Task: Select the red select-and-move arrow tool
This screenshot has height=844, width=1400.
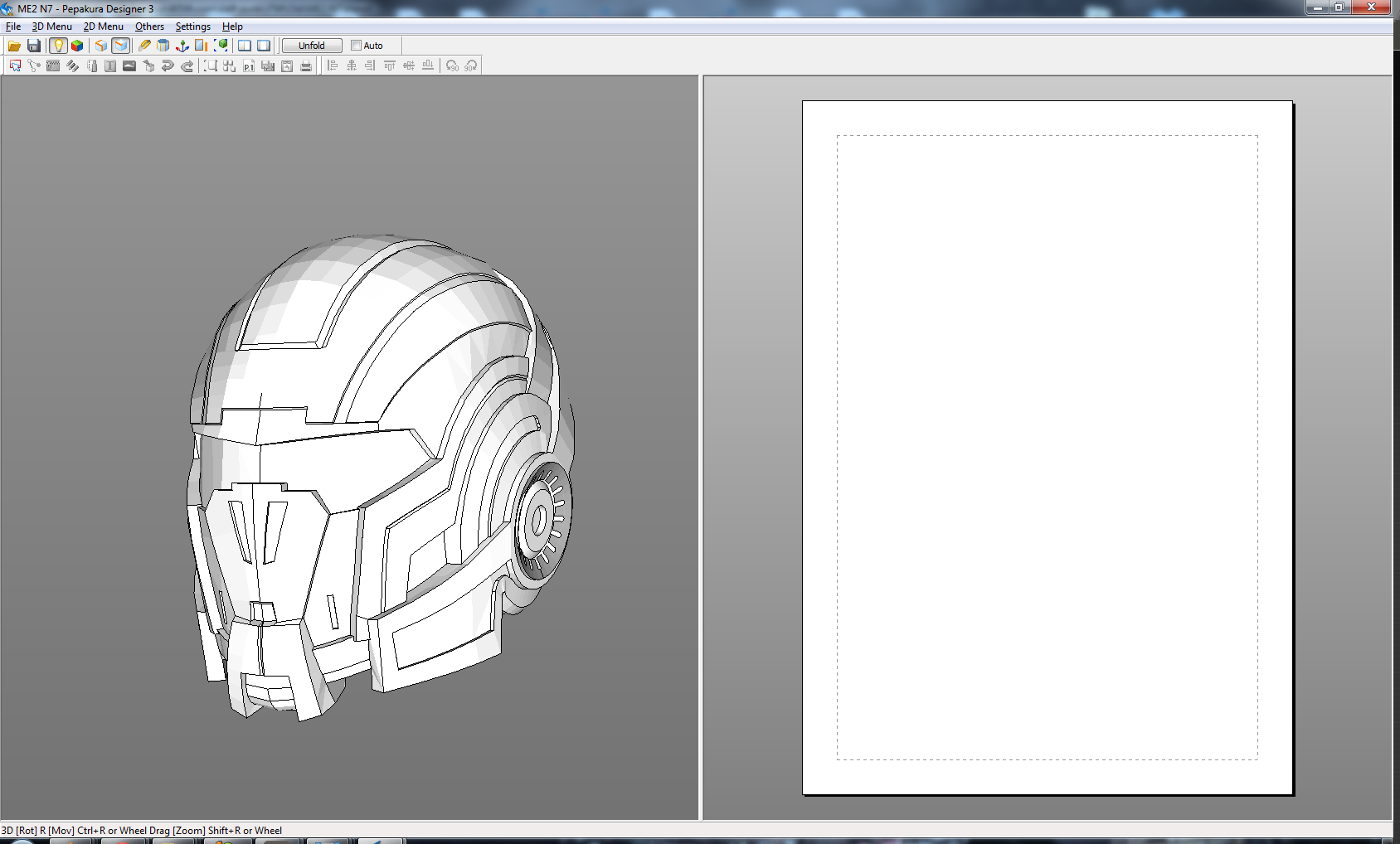Action: tap(15, 65)
